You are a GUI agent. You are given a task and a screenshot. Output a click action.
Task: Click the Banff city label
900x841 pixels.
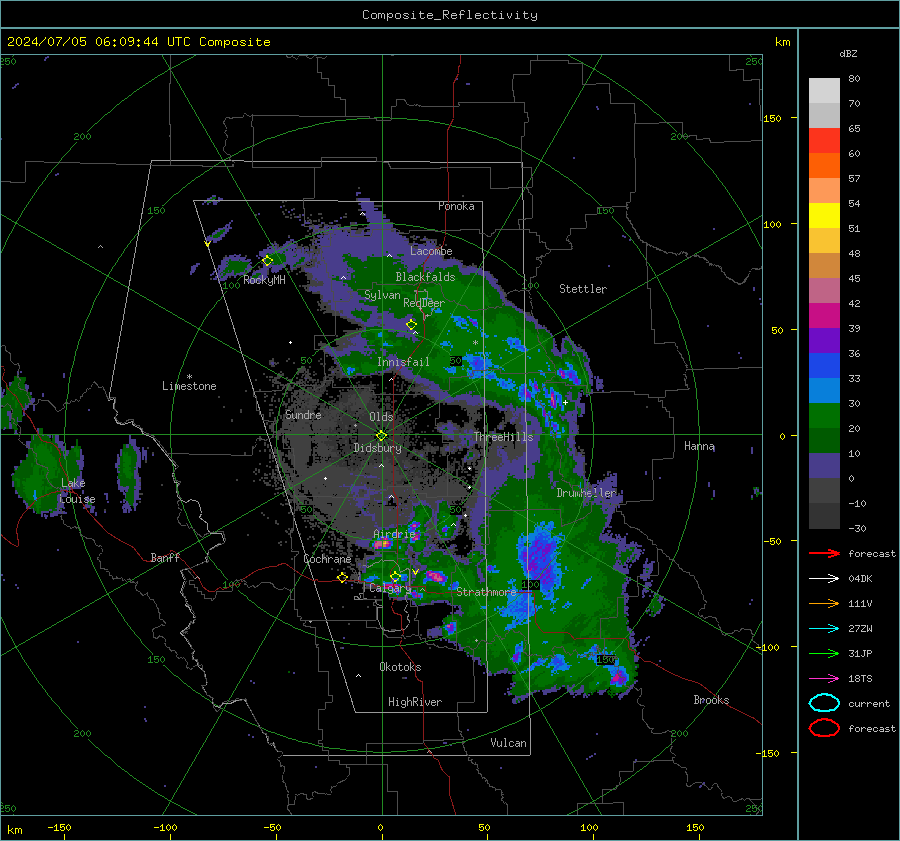pyautogui.click(x=165, y=557)
